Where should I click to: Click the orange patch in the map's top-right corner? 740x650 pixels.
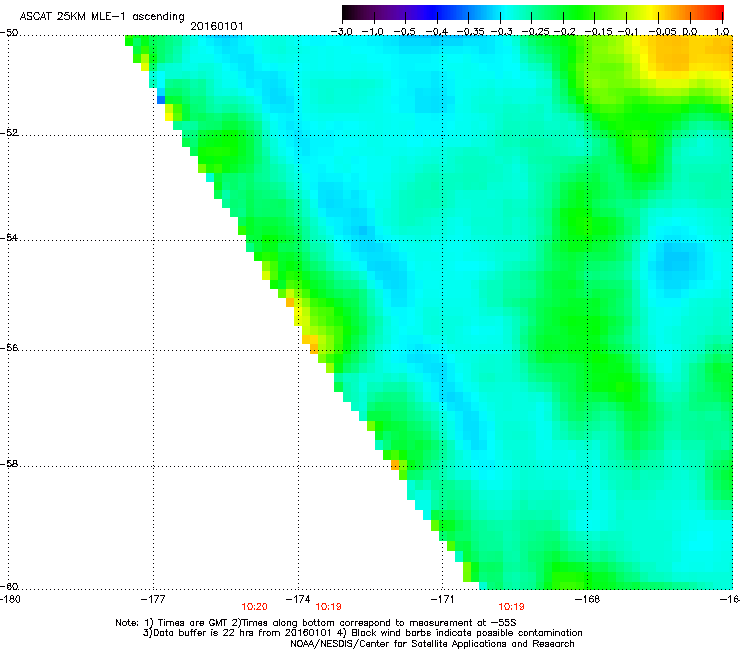point(691,54)
